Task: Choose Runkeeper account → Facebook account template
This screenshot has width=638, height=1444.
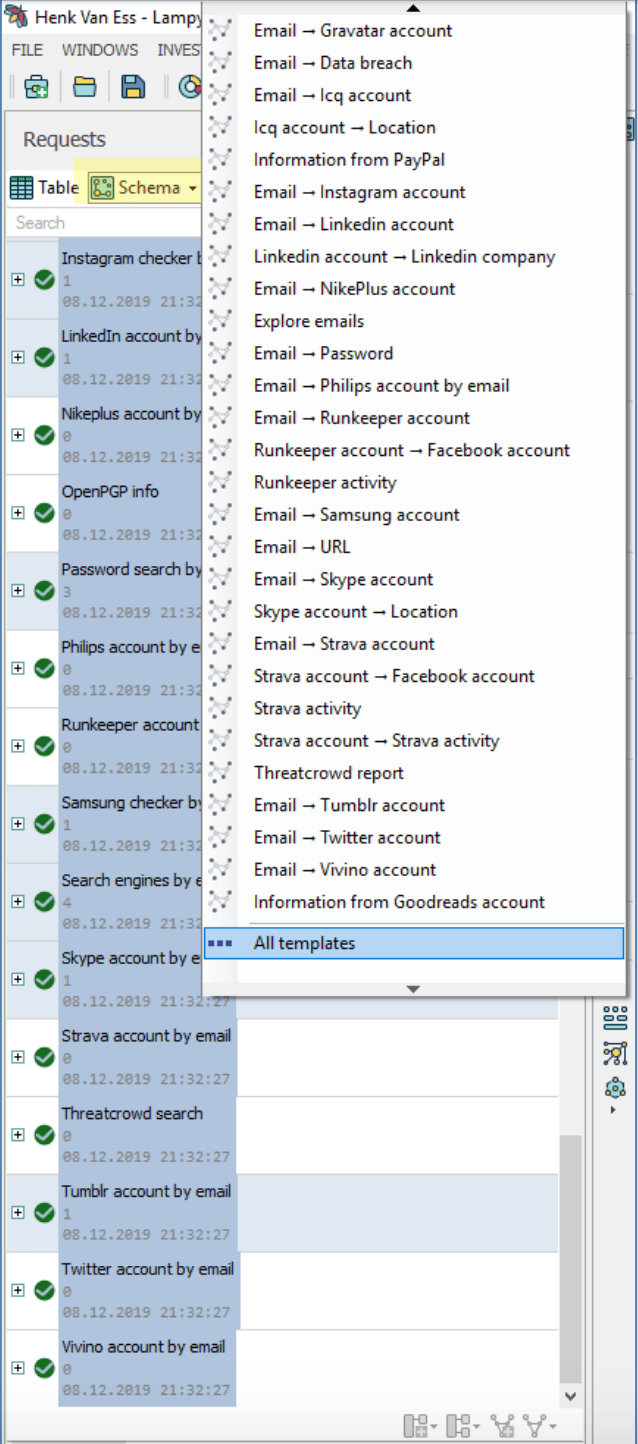Action: 412,450
